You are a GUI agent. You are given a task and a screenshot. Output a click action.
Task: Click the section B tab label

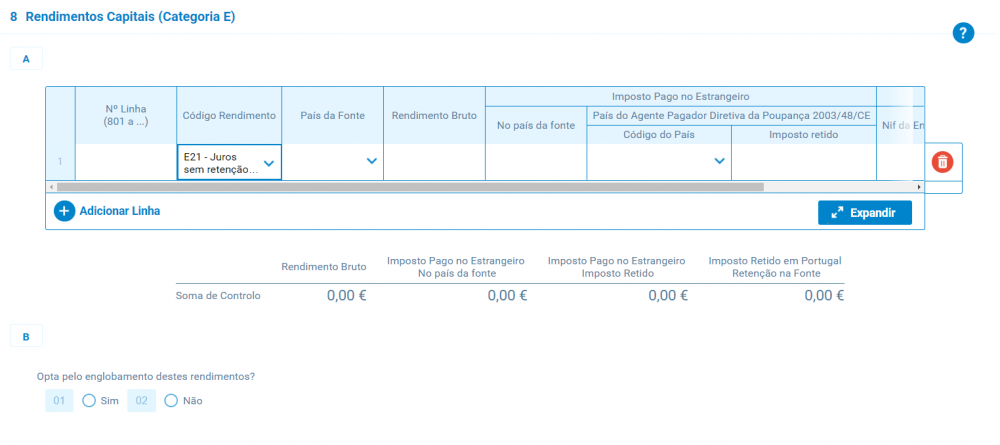tap(26, 338)
